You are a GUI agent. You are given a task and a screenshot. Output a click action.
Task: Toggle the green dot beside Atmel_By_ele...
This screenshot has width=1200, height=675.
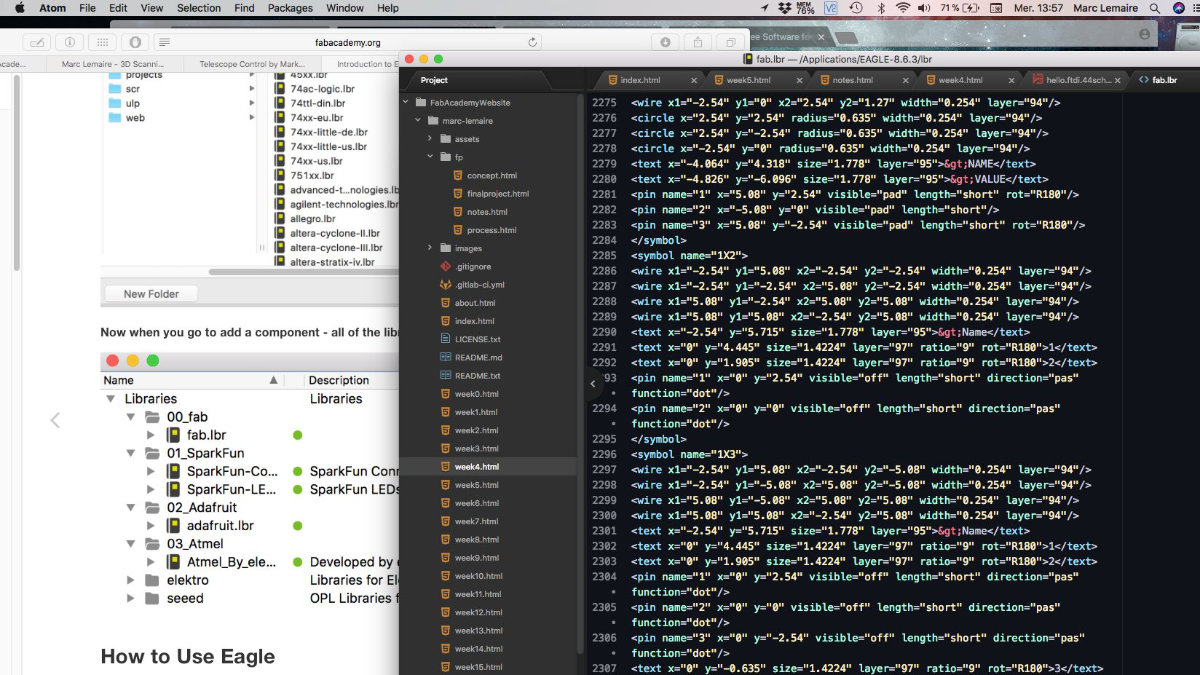[x=297, y=562]
